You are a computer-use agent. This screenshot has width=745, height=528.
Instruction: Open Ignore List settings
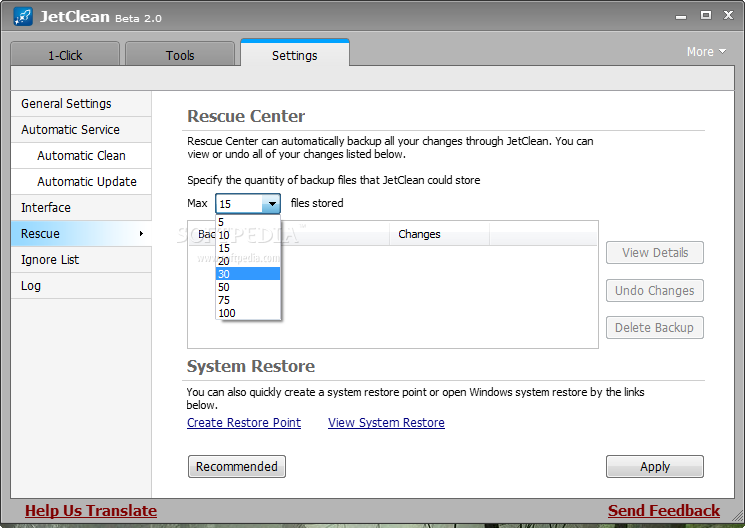(81, 259)
